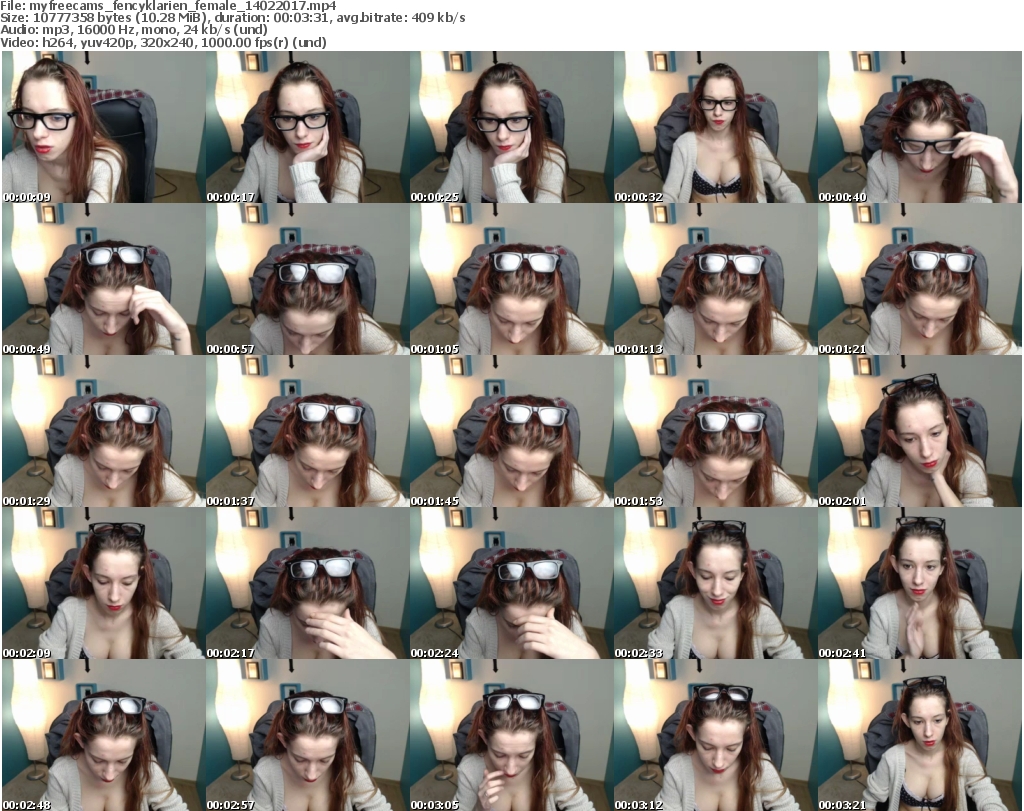Image resolution: width=1024 pixels, height=811 pixels.
Task: Click the Audio mp3 info line
Action: point(134,30)
